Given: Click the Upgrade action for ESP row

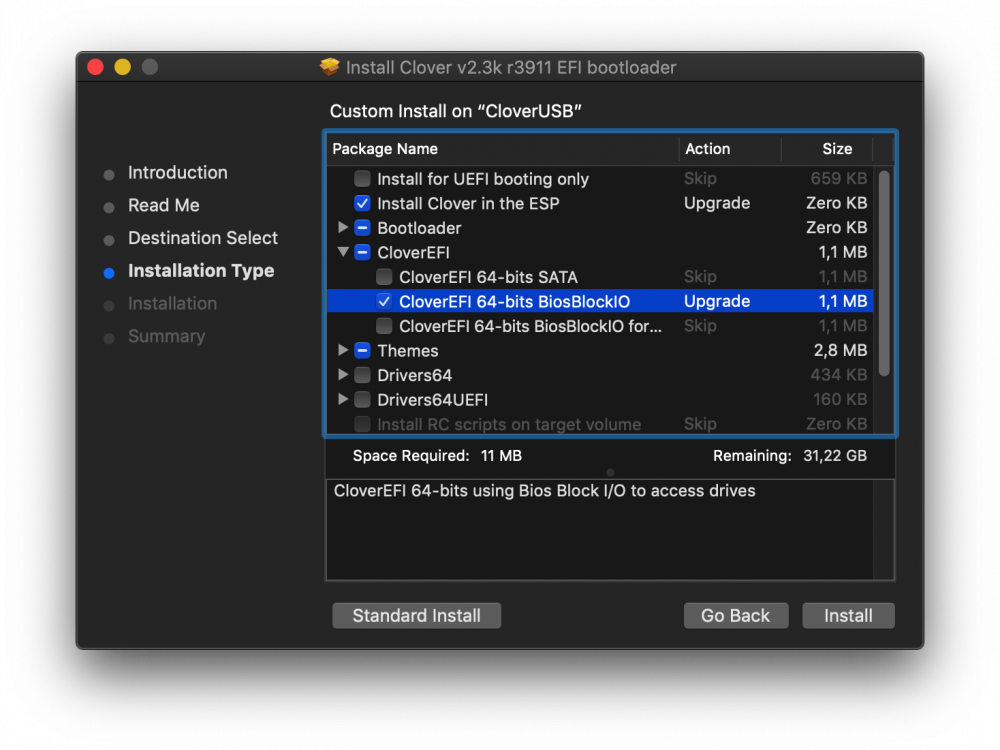Looking at the screenshot, I should 717,203.
